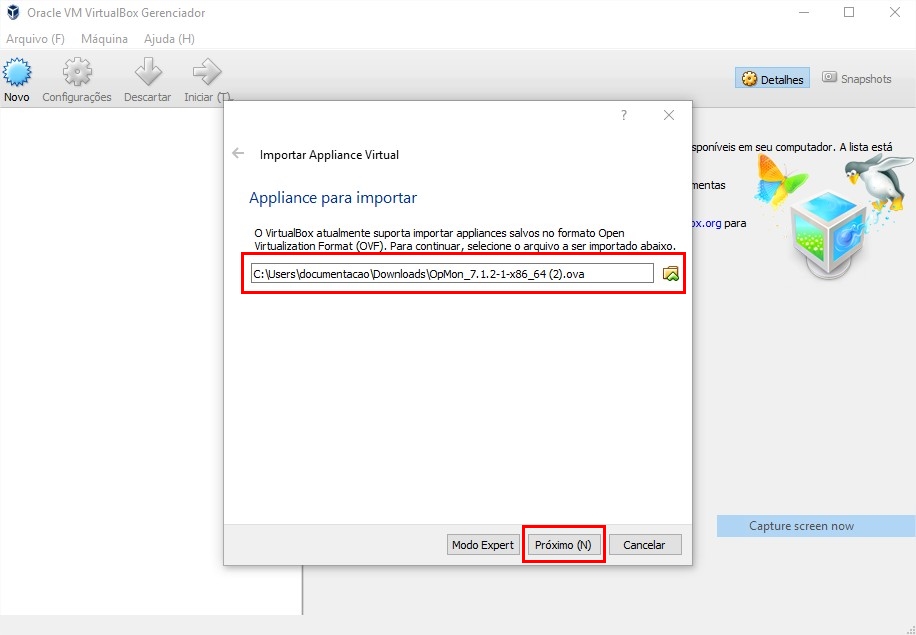Click the question mark help button

[624, 116]
